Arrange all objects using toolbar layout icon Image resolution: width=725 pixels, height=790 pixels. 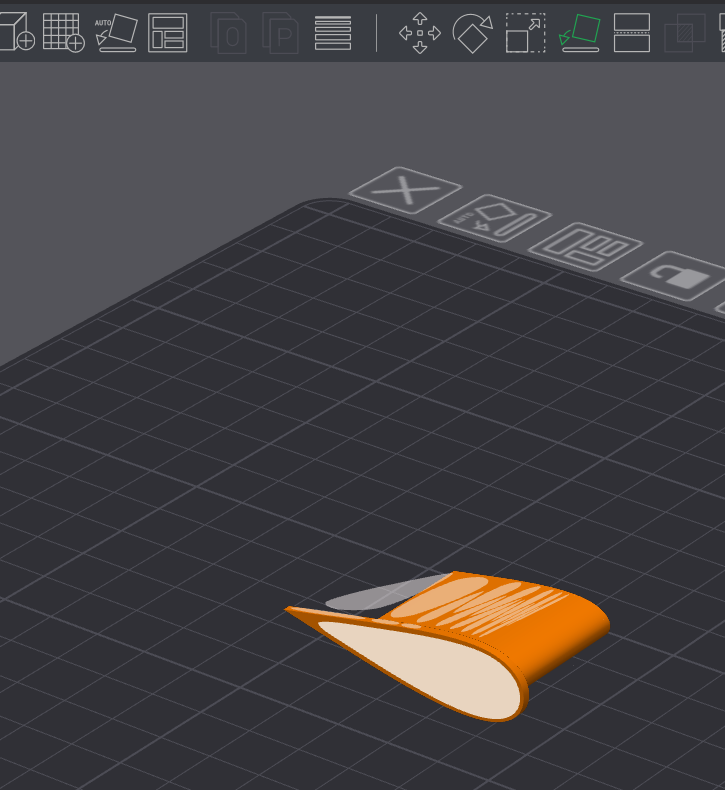(x=168, y=33)
